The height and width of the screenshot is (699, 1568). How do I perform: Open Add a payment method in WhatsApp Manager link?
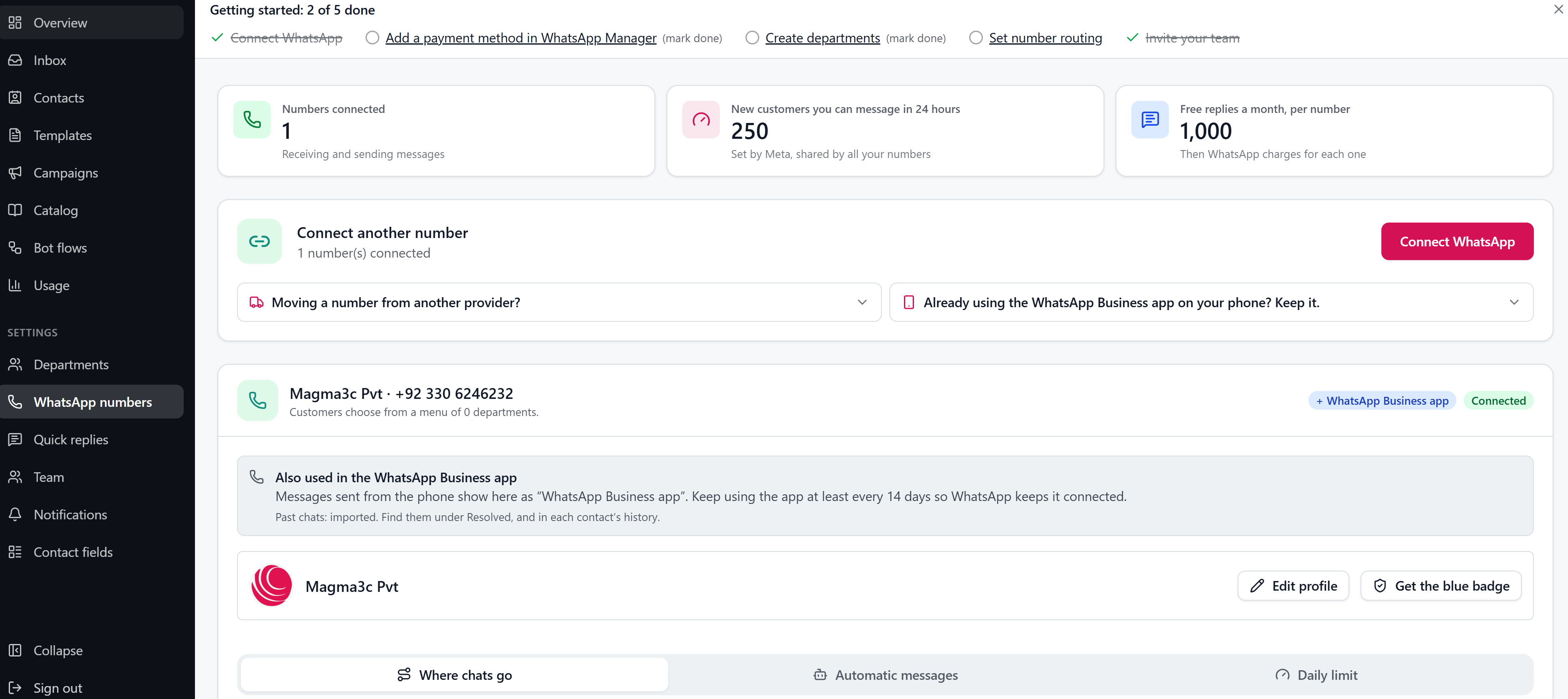(x=521, y=38)
